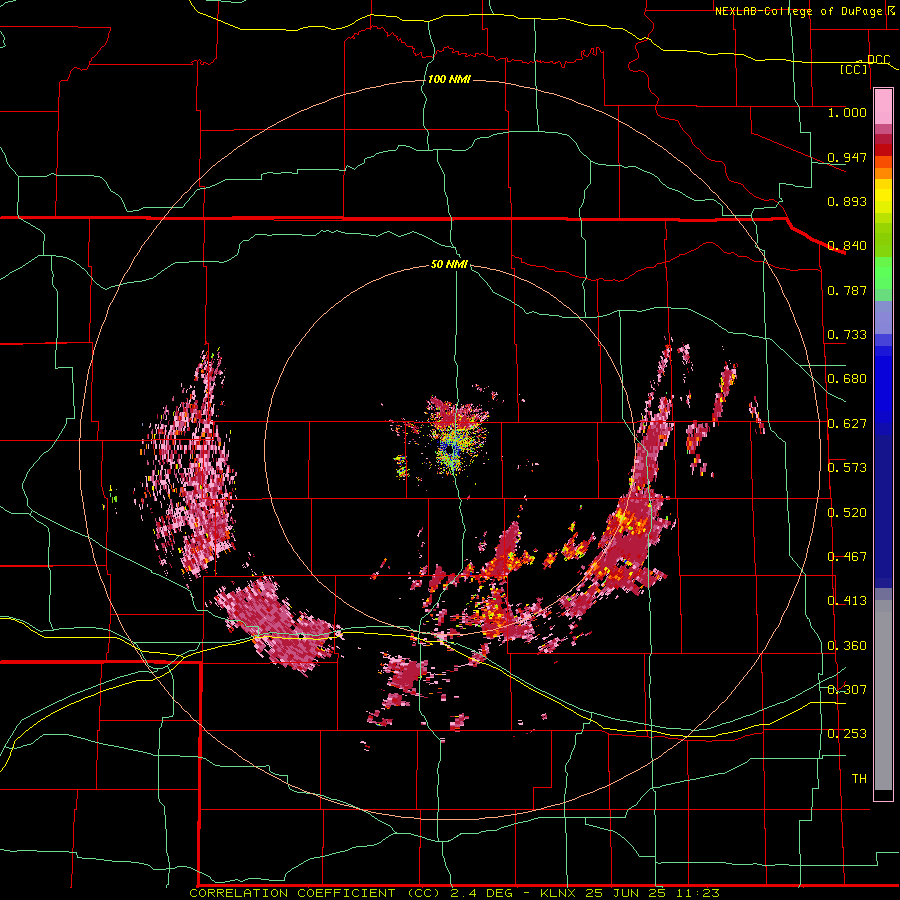Pick the light blue-purple color bar segment
The image size is (900, 900).
pos(883,317)
